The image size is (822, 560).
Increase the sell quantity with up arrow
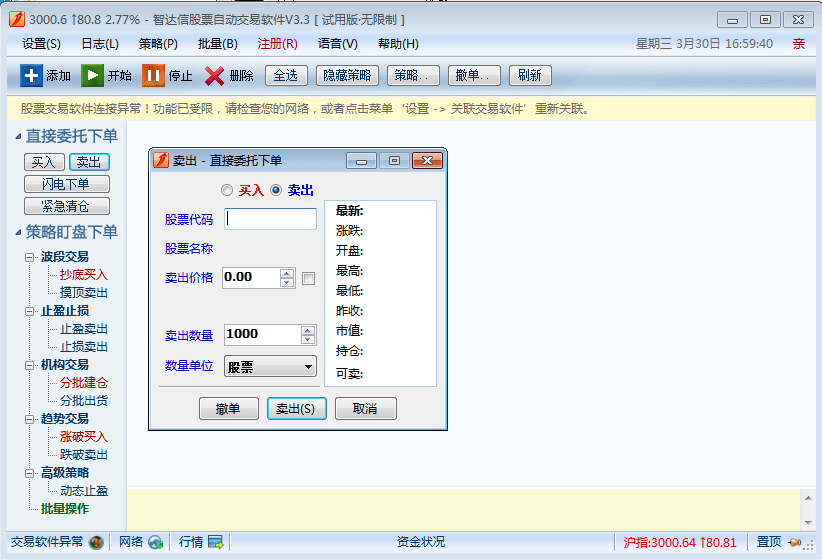308,330
